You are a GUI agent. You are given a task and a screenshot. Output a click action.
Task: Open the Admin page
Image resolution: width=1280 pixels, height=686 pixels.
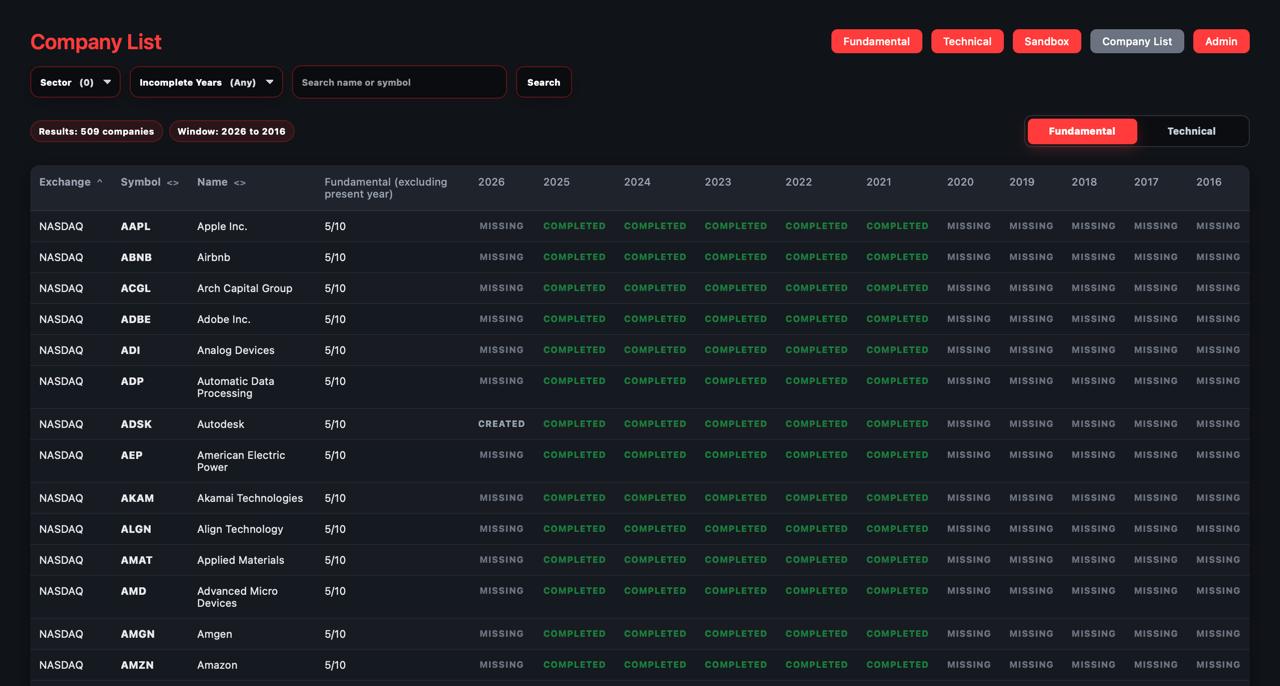1221,41
